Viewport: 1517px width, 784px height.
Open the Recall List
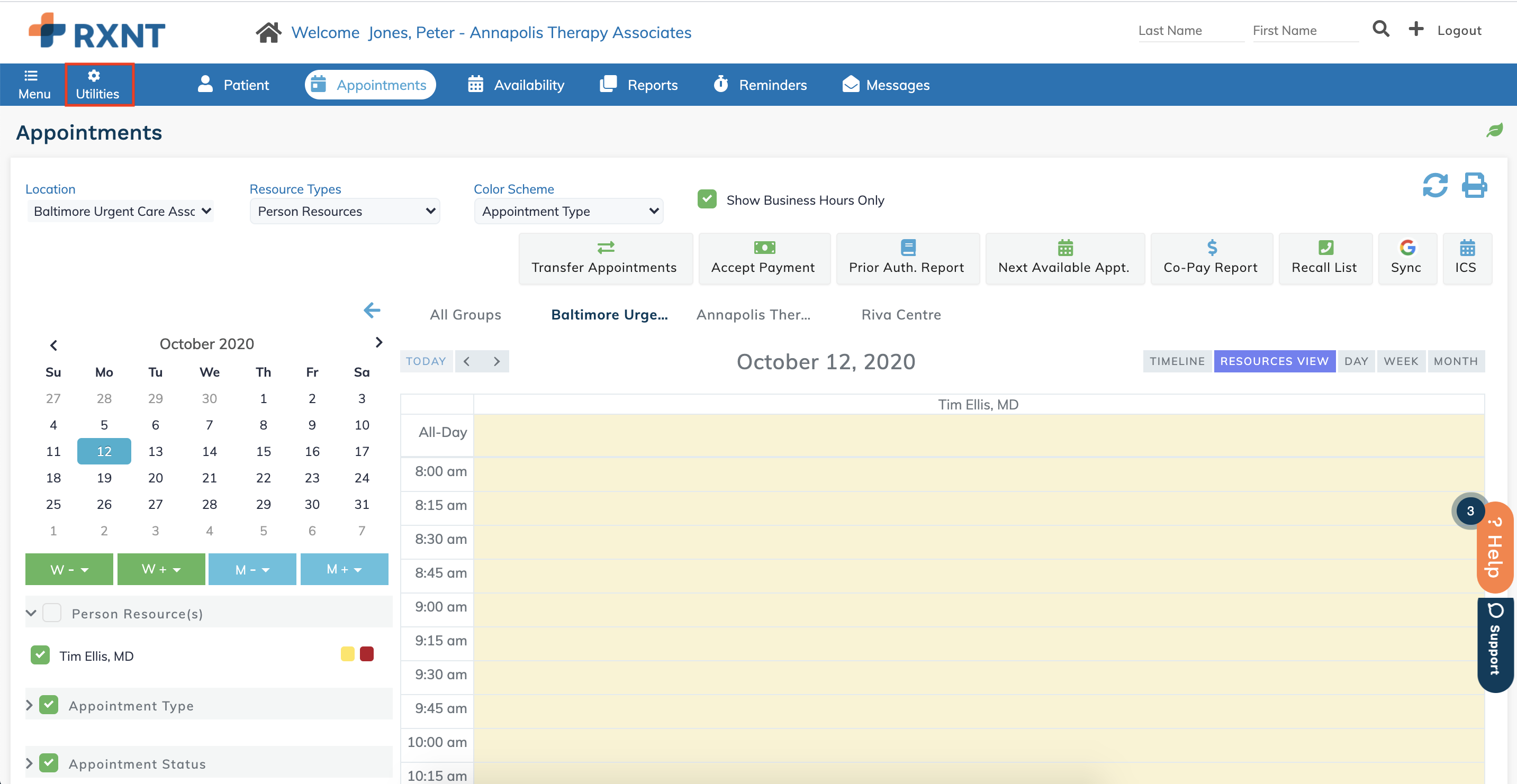(1325, 258)
